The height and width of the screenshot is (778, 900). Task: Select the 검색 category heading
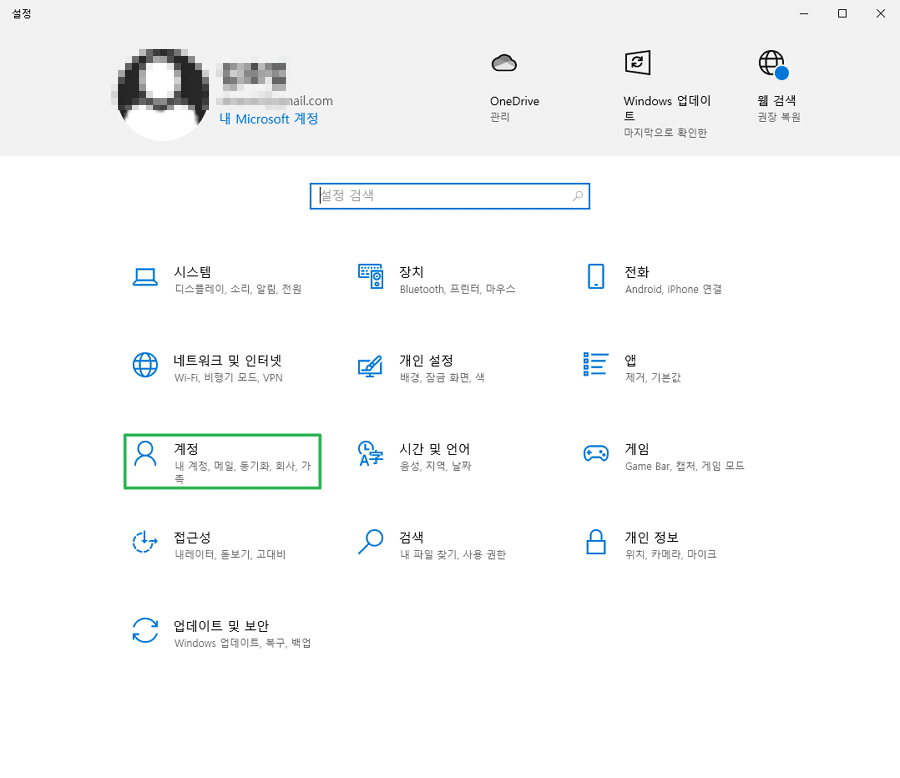pos(411,537)
